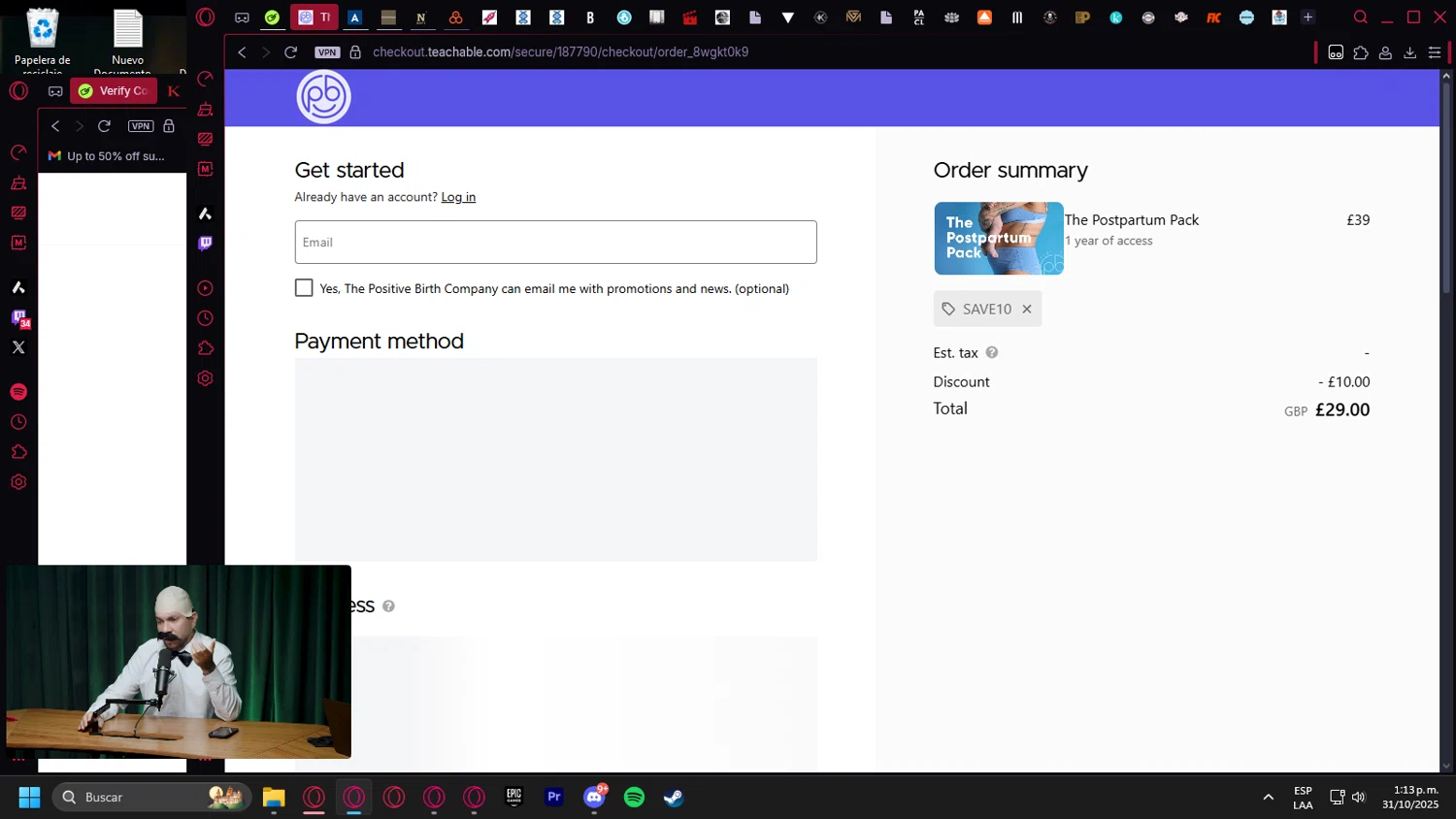Open GX Cleaner in the front window sidebar
Viewport: 1456px width, 819px height.
click(x=205, y=110)
